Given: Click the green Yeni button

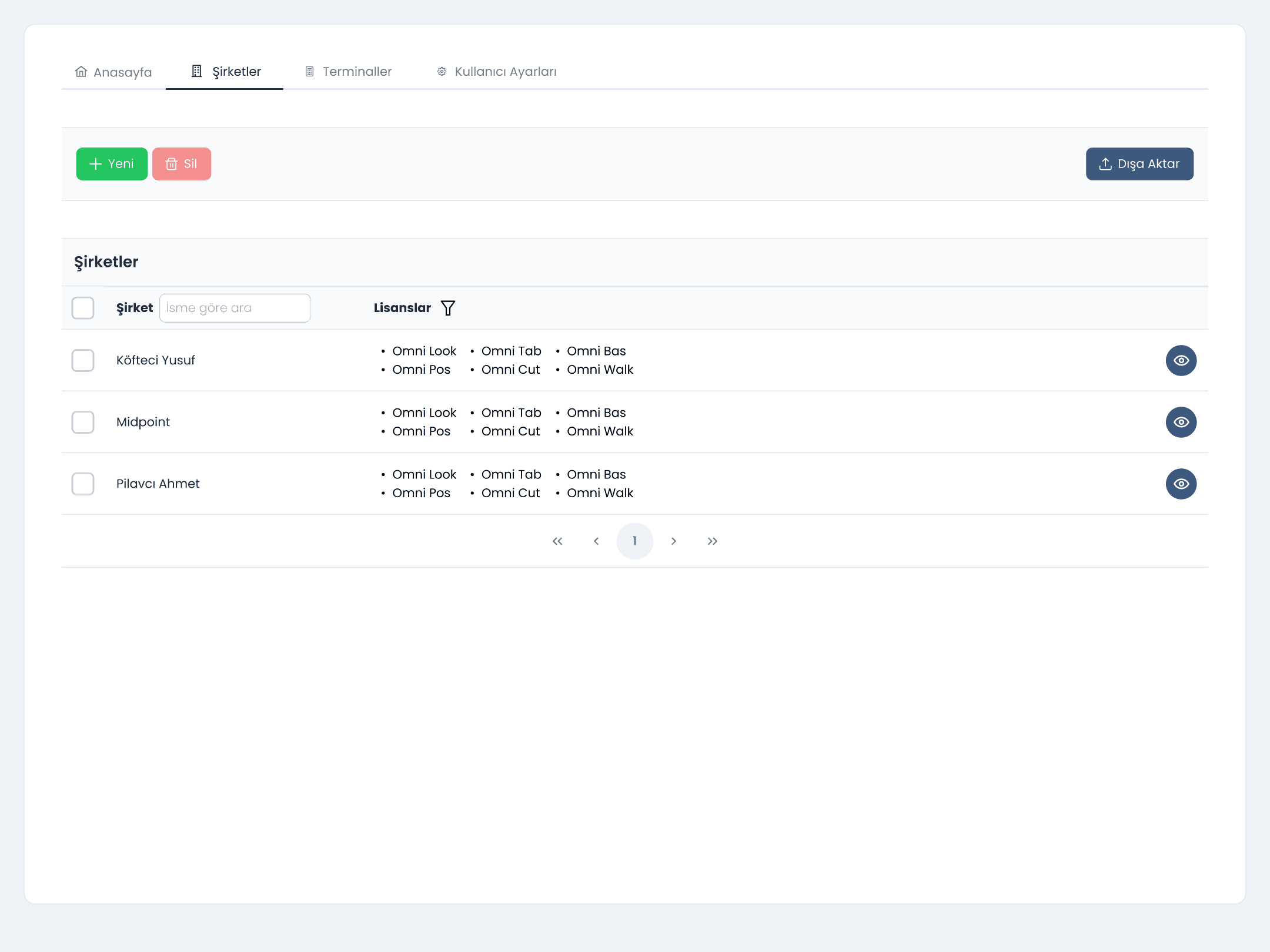Looking at the screenshot, I should click(x=112, y=164).
